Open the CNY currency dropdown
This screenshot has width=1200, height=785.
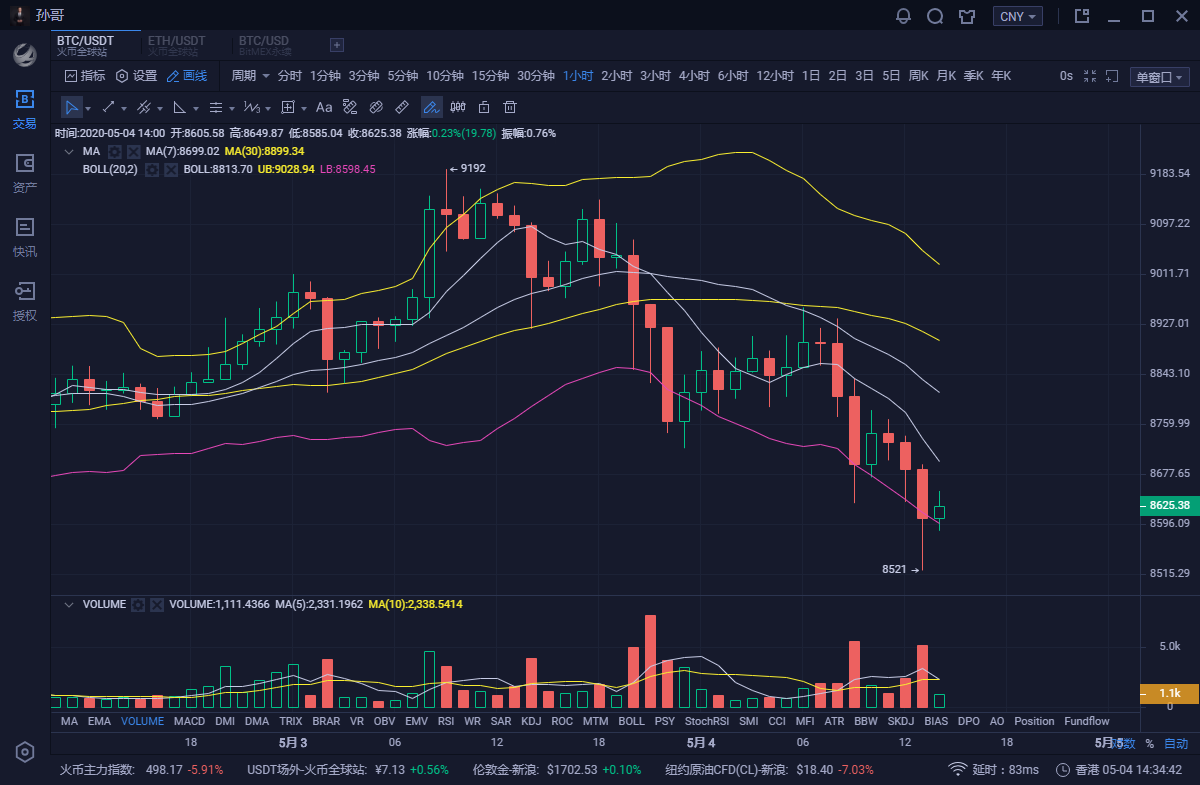pos(1018,16)
